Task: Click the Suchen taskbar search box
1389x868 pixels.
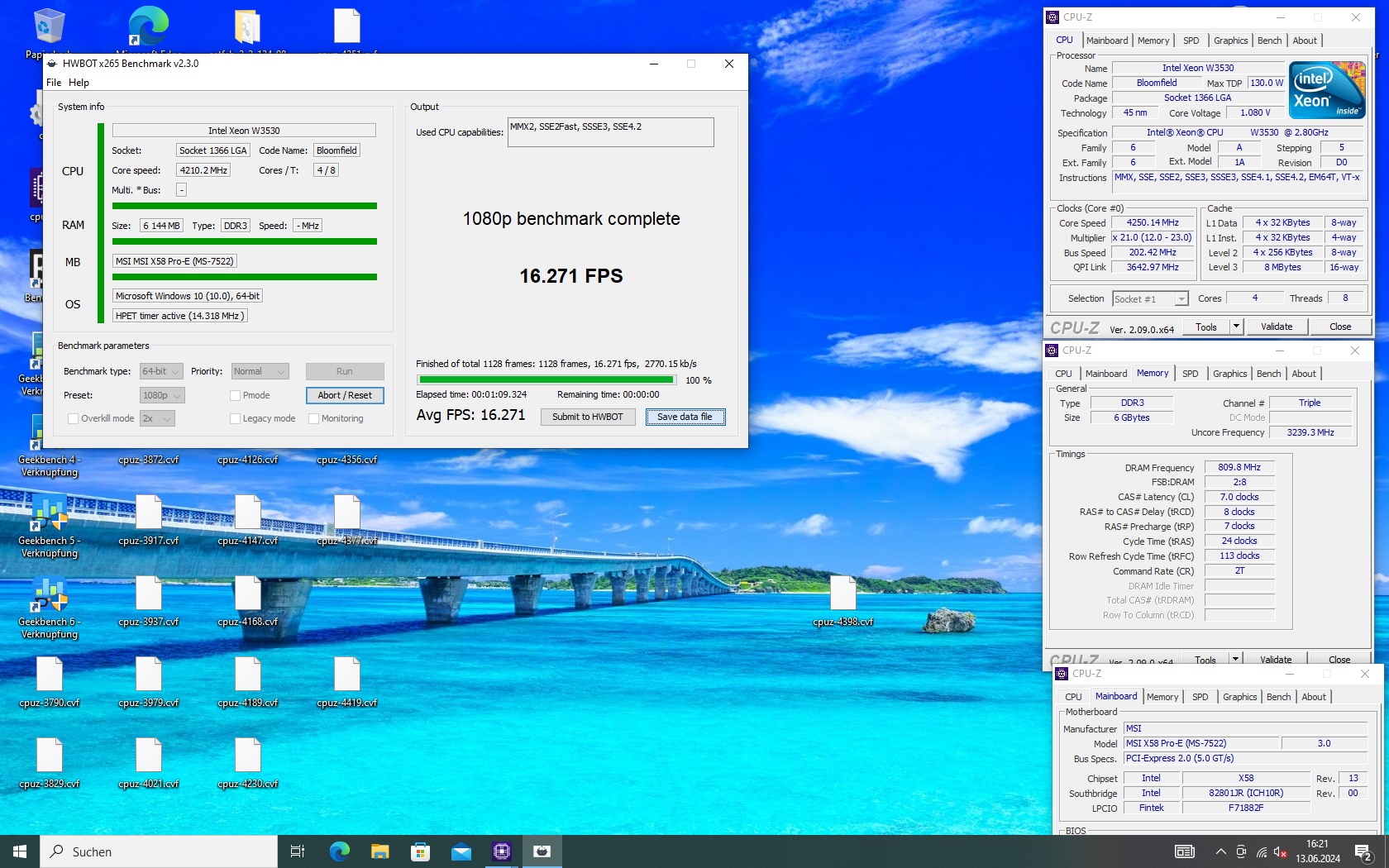Action: pos(159,851)
